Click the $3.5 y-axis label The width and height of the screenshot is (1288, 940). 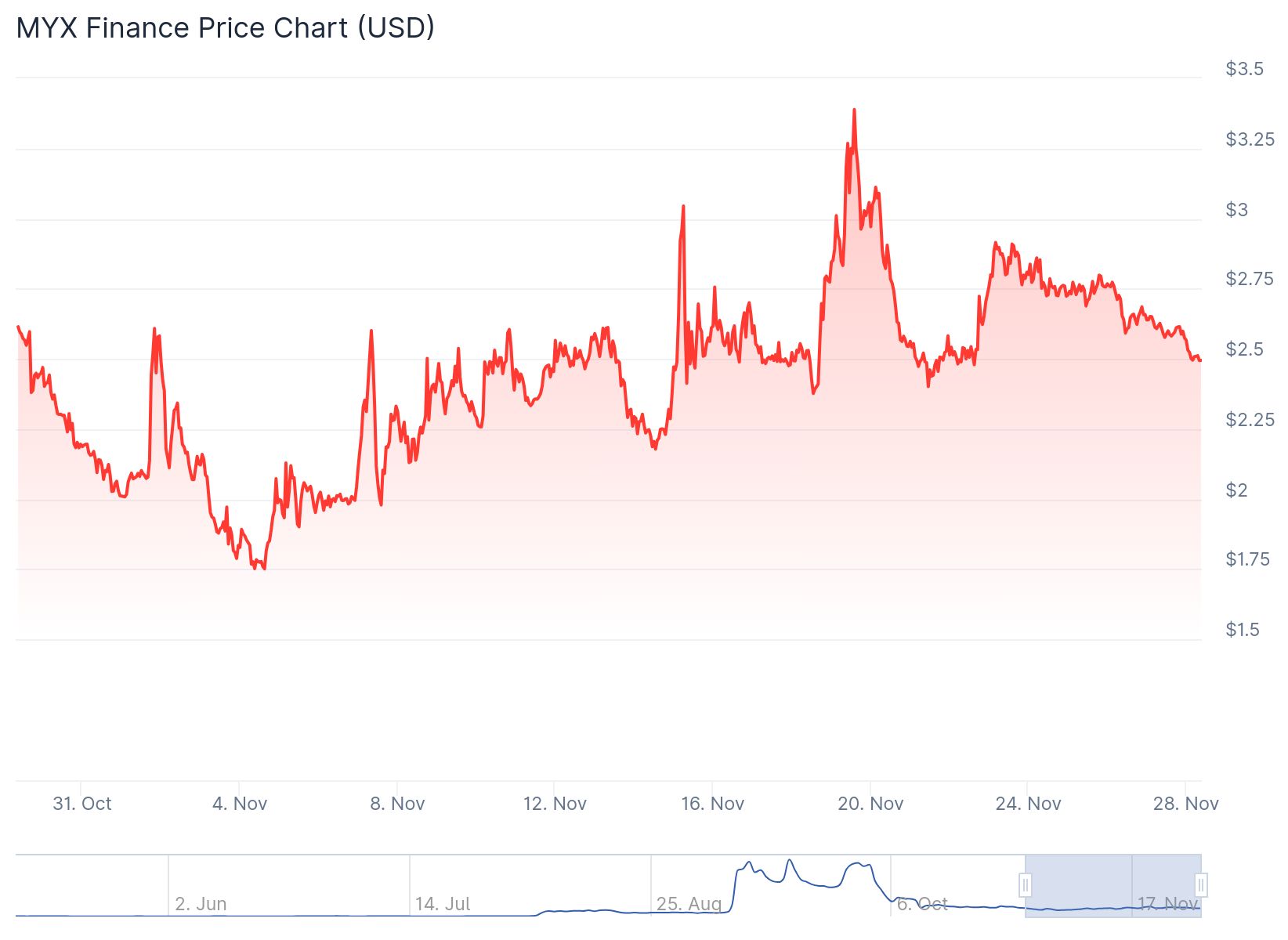pos(1244,69)
